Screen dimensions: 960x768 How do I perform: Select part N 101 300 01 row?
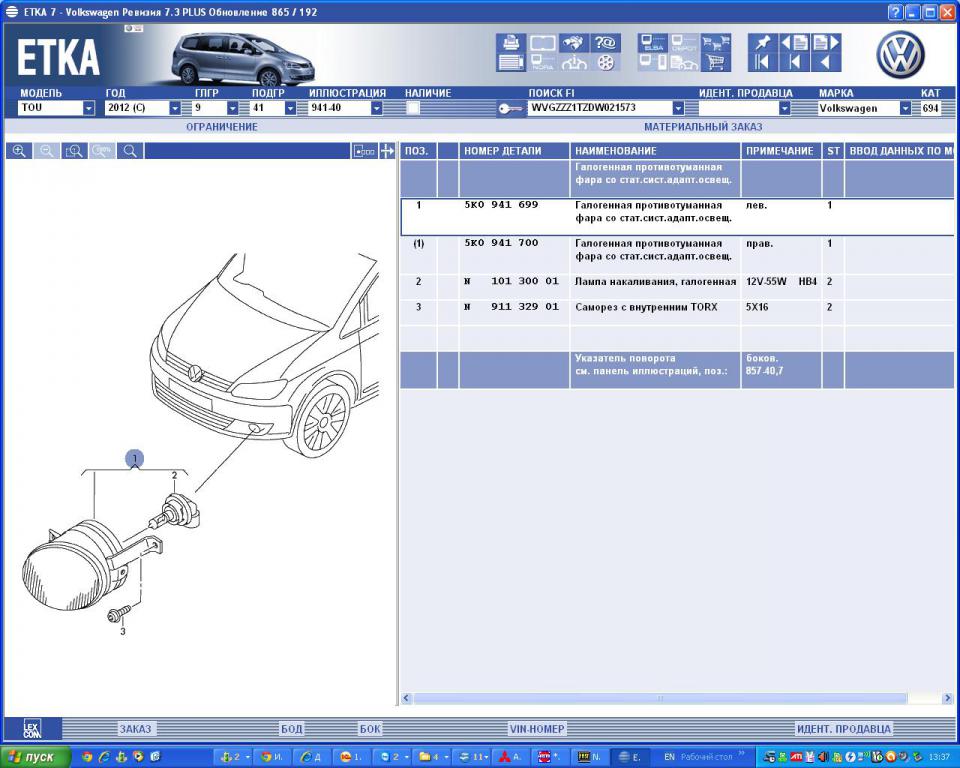(677, 286)
